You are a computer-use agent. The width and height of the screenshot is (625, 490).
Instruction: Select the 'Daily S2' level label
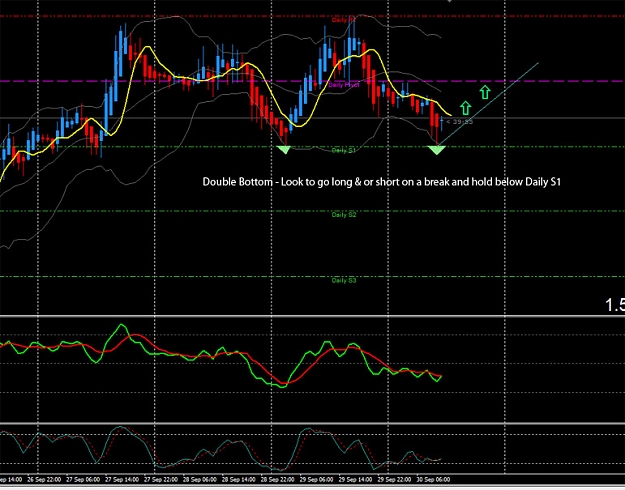click(344, 215)
